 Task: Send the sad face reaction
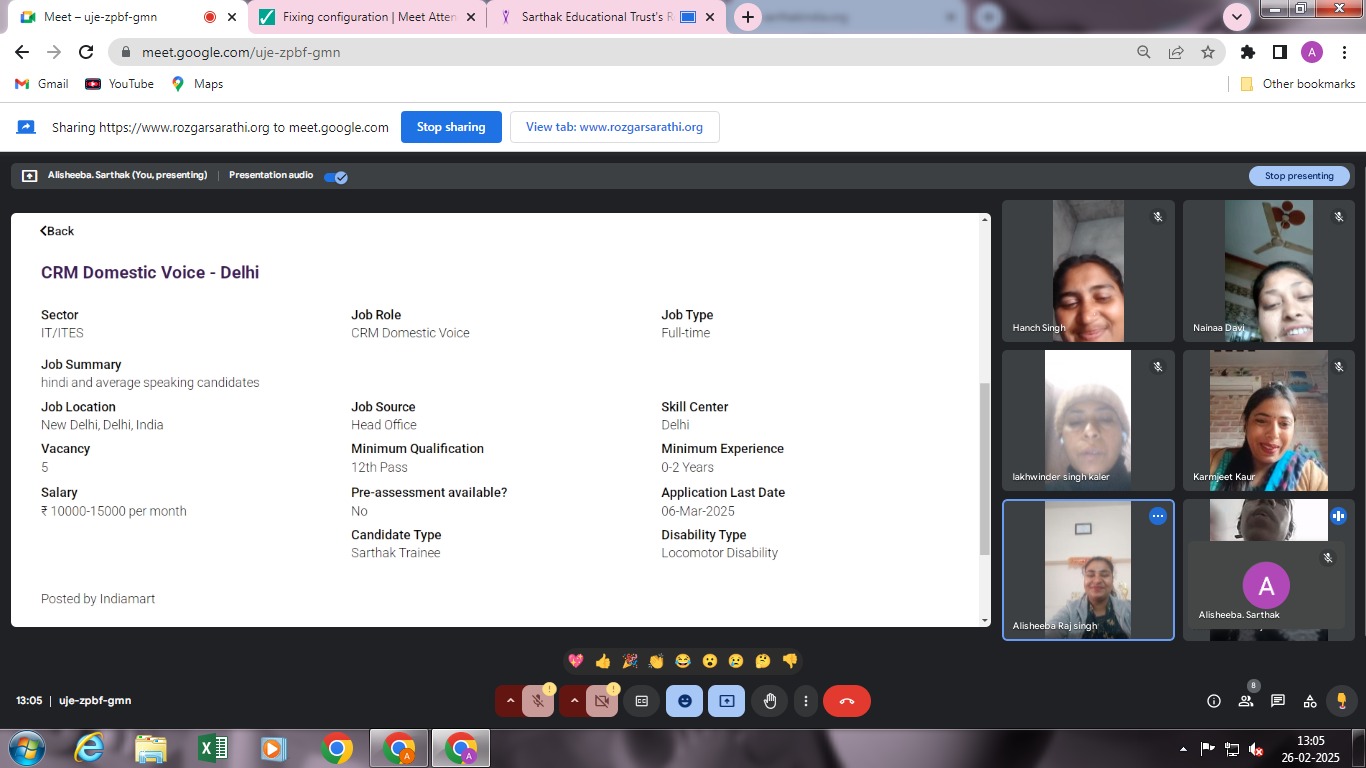(736, 661)
